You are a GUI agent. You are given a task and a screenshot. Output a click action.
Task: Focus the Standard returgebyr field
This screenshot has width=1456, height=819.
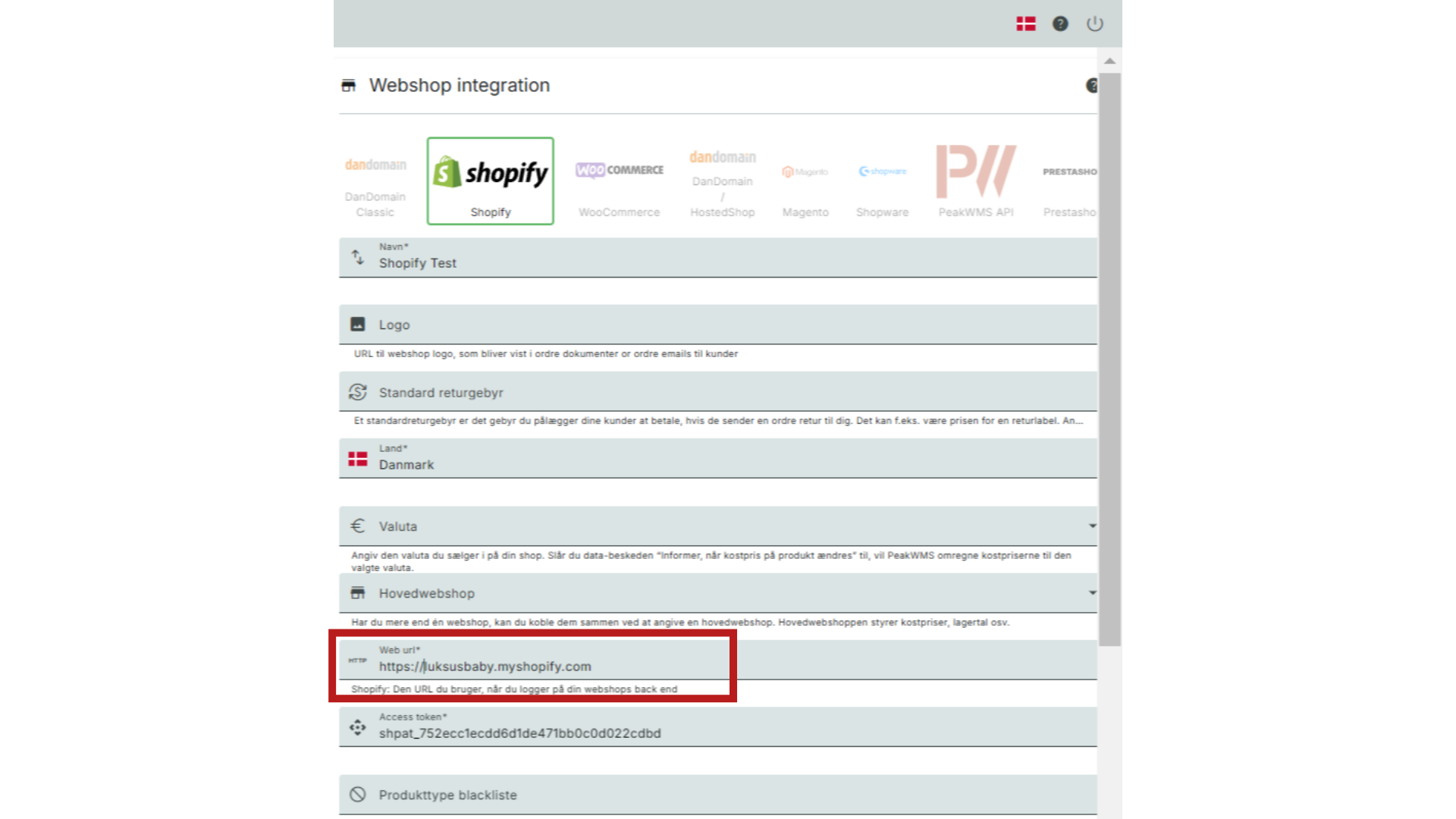point(718,391)
